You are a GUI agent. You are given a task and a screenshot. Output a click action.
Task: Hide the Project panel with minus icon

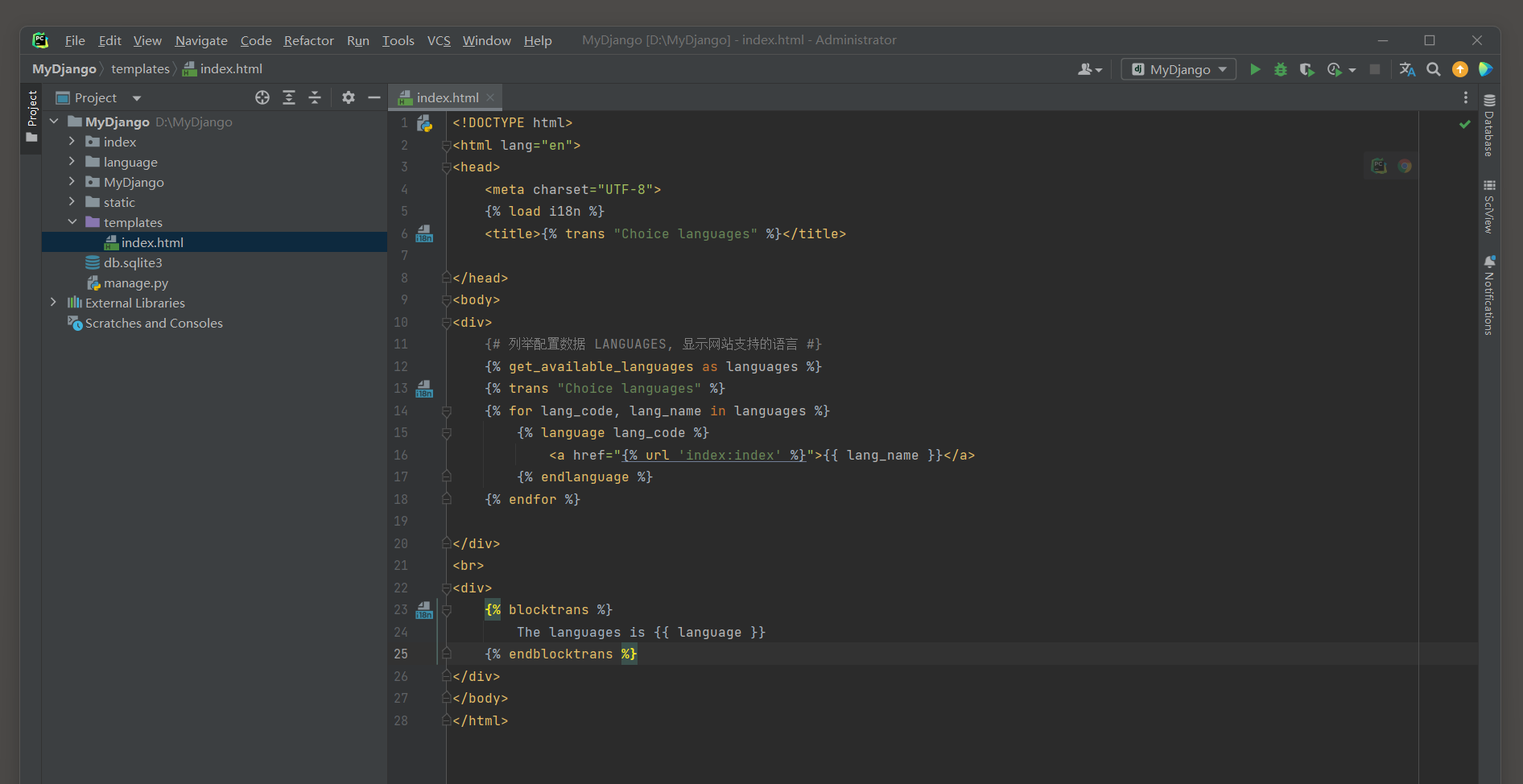coord(374,97)
